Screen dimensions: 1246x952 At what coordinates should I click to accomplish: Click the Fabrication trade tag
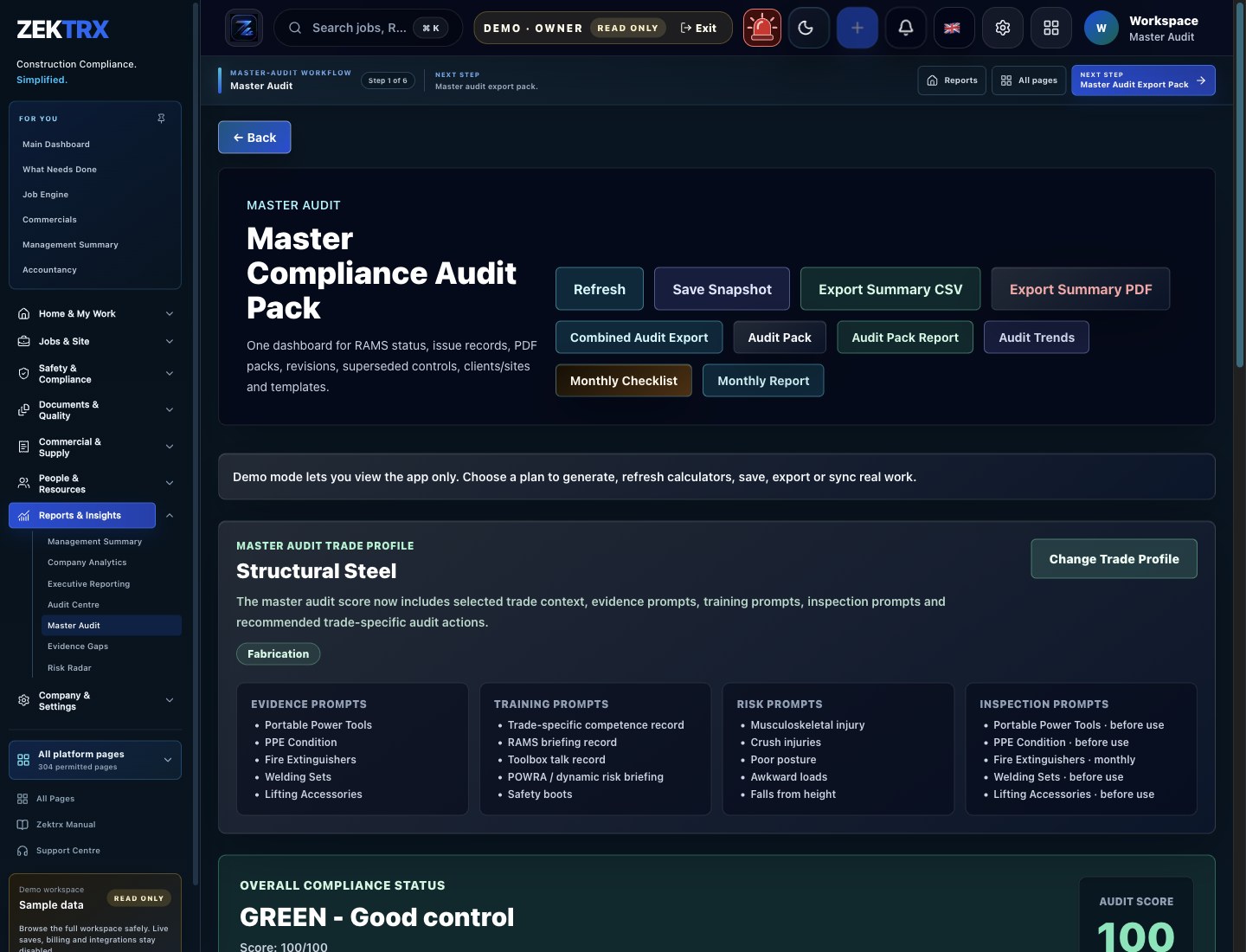(x=278, y=654)
